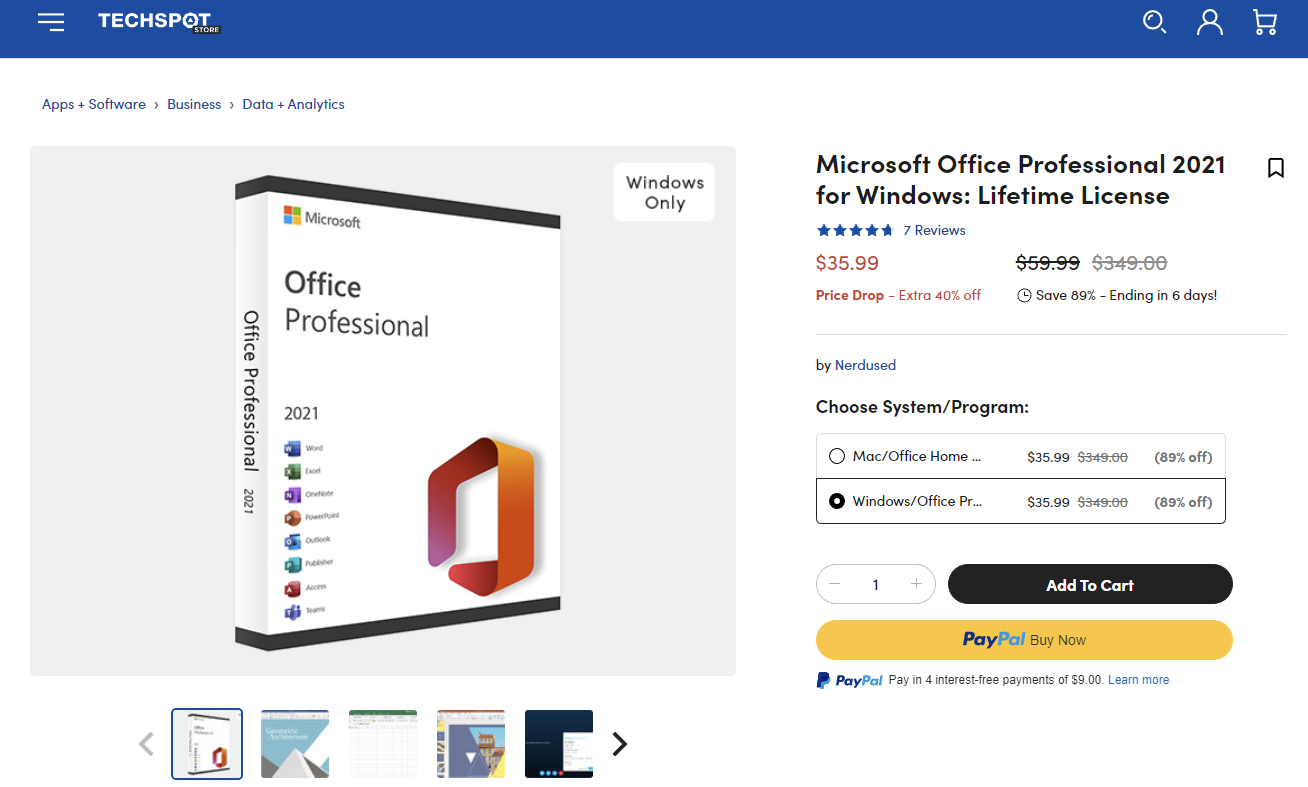Increase quantity with the plus control
Image resolution: width=1308 pixels, height=787 pixels.
(915, 584)
